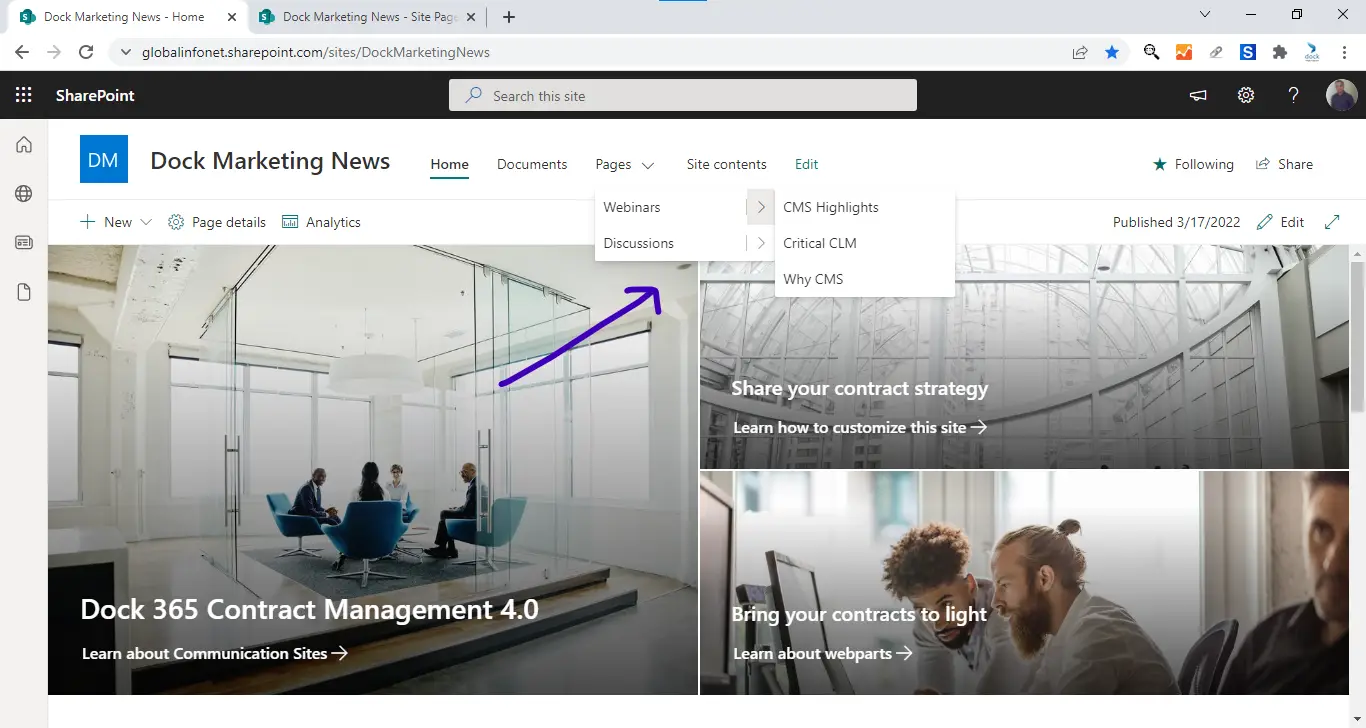The width and height of the screenshot is (1366, 728).
Task: Click the share page icon in the address bar
Action: click(1080, 52)
